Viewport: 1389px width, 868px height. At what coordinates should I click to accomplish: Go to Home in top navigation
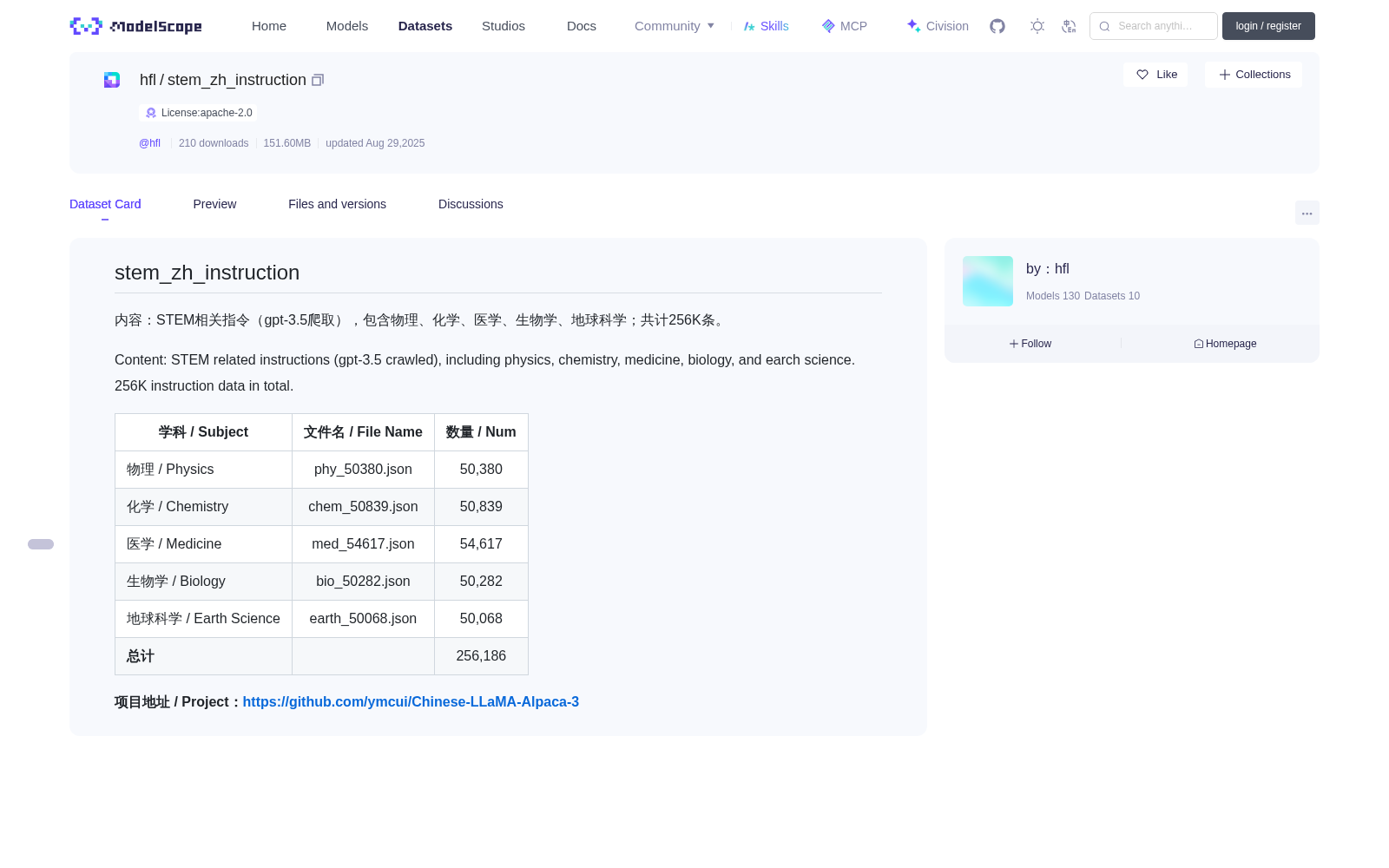(269, 26)
